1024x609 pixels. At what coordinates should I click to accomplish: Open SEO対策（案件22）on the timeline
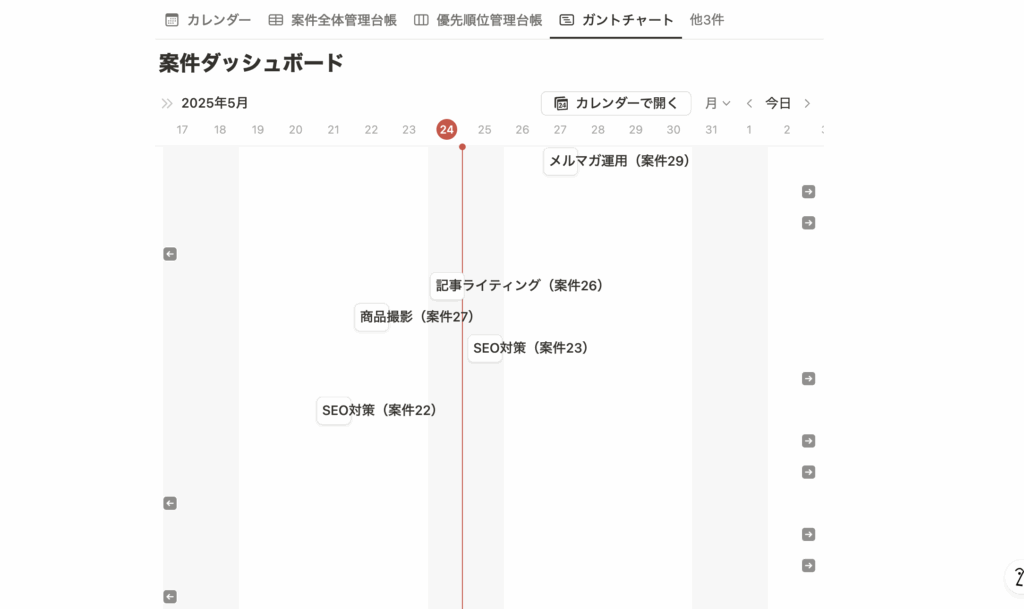(379, 410)
